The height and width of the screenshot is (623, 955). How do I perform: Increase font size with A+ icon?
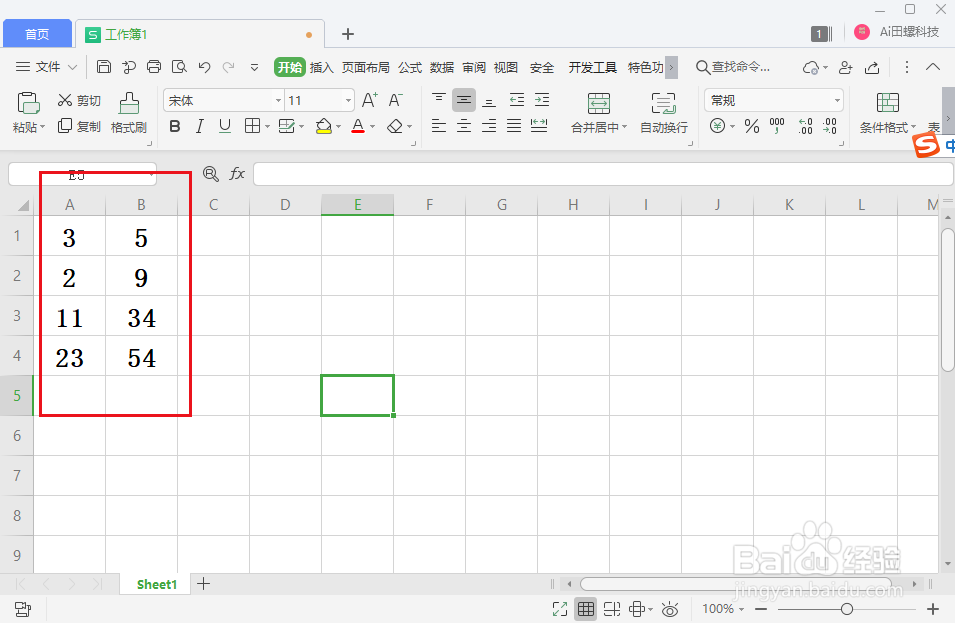click(370, 100)
